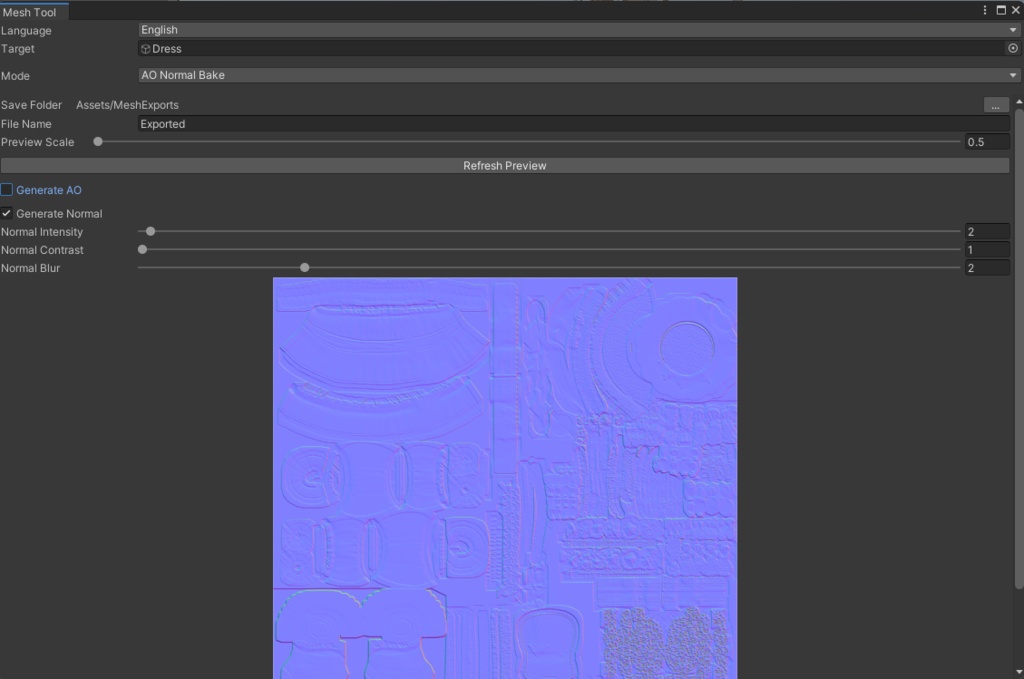This screenshot has height=679, width=1024.
Task: Open the Mesh Tool panel options menu
Action: [x=985, y=9]
